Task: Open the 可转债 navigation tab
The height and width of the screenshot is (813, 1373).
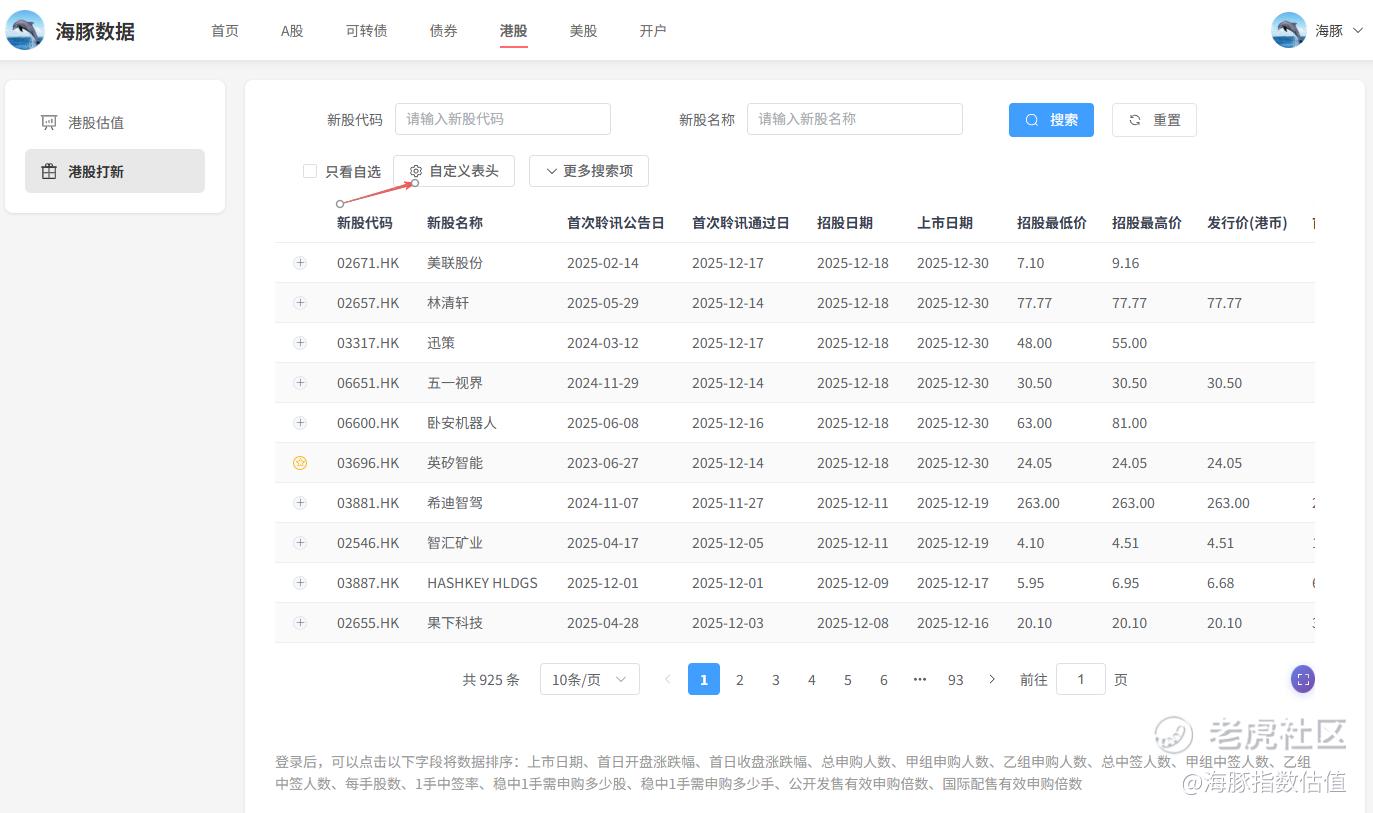Action: point(366,31)
